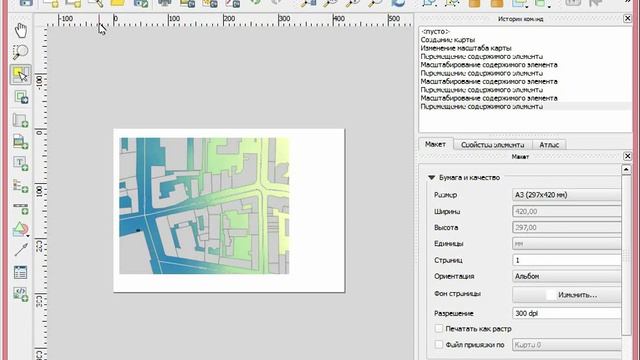This screenshot has height=360, width=640.
Task: Open the Add shape tool
Action: [20, 229]
